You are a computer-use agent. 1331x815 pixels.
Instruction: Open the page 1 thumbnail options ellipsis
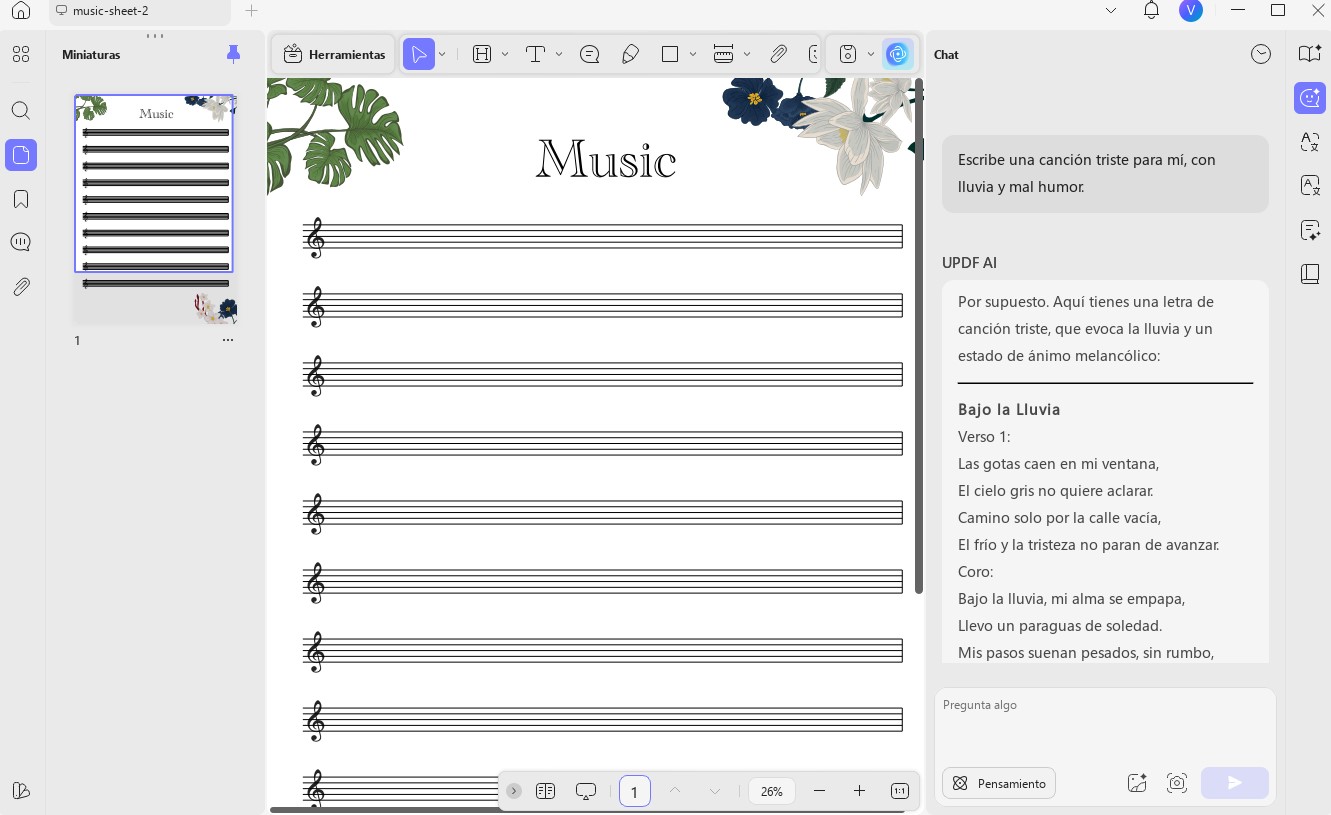pyautogui.click(x=228, y=340)
